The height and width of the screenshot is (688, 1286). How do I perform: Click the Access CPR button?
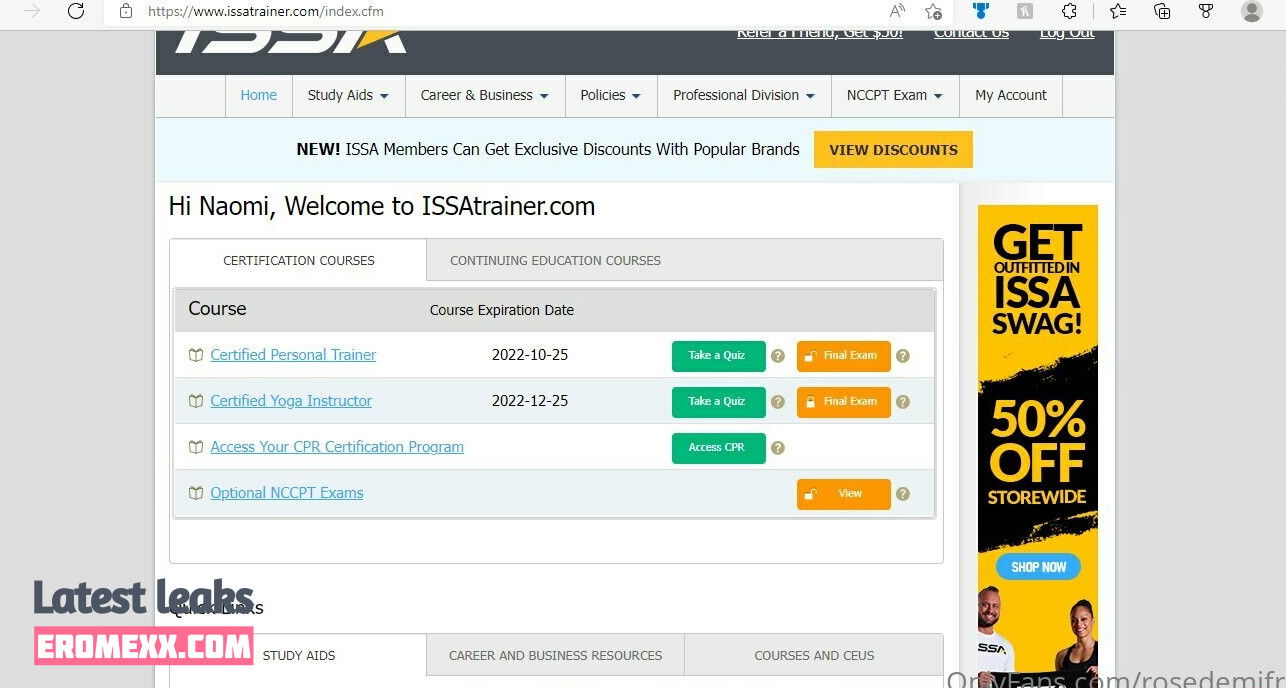(718, 448)
